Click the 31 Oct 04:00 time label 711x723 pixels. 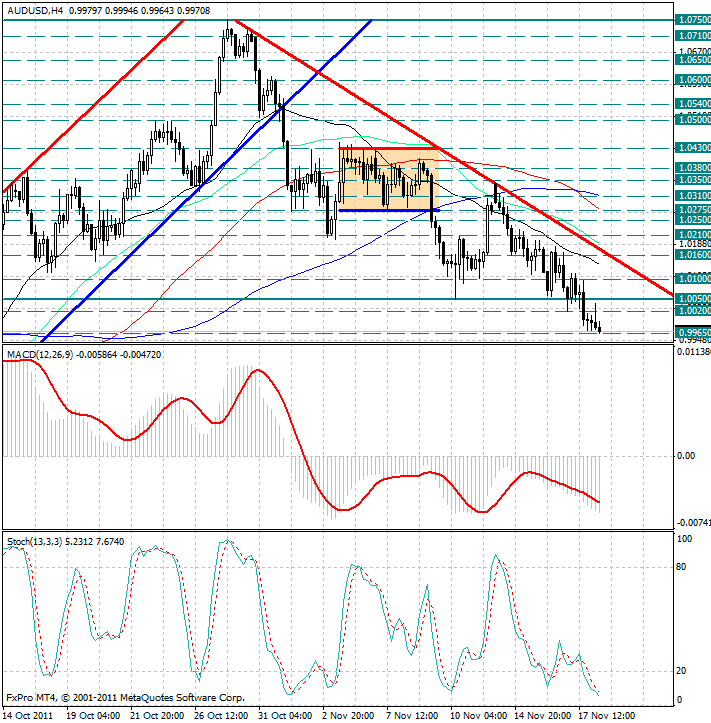tap(285, 716)
